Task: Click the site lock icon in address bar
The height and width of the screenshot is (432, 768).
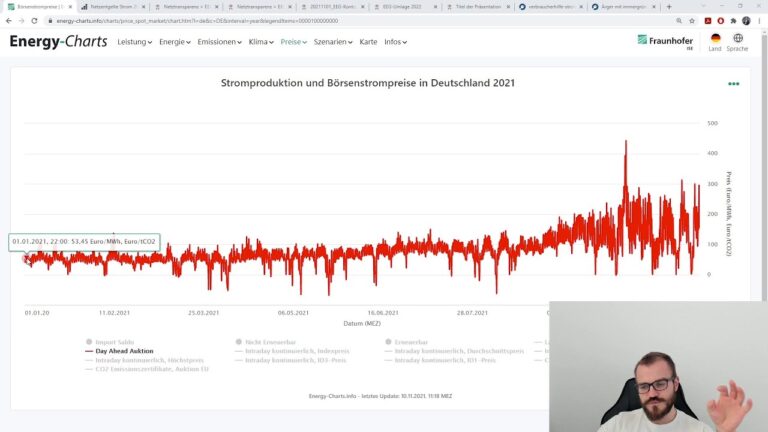Action: [50, 21]
